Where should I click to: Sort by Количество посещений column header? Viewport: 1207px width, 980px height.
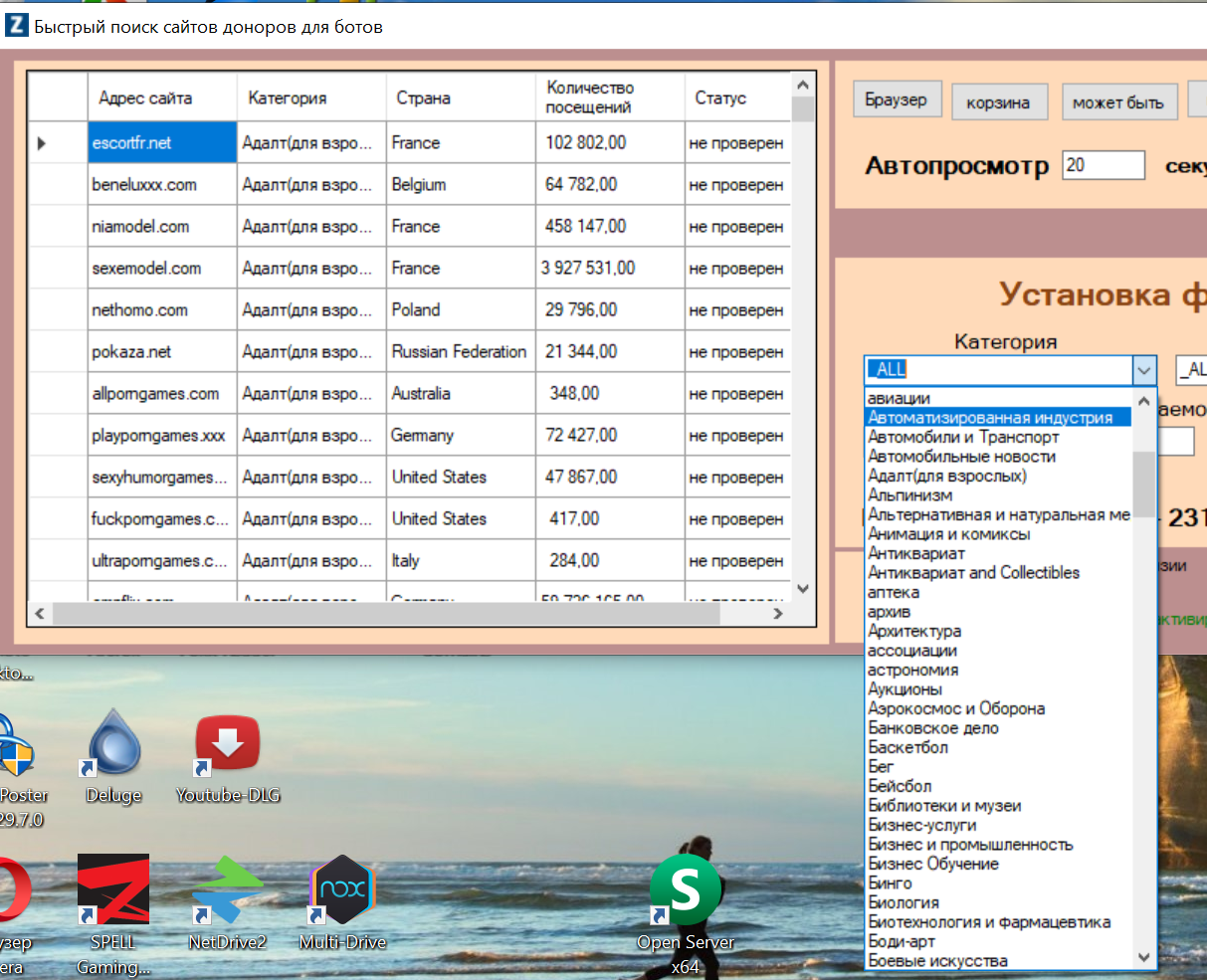point(589,98)
